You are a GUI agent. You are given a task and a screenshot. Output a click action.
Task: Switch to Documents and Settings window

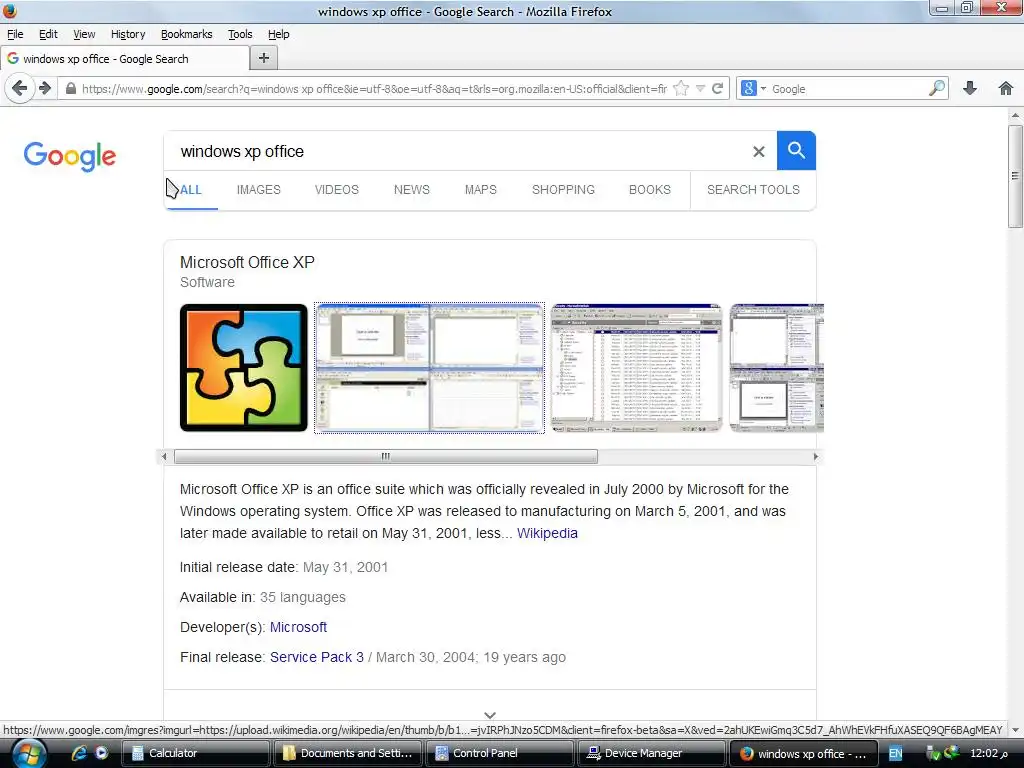coord(347,753)
